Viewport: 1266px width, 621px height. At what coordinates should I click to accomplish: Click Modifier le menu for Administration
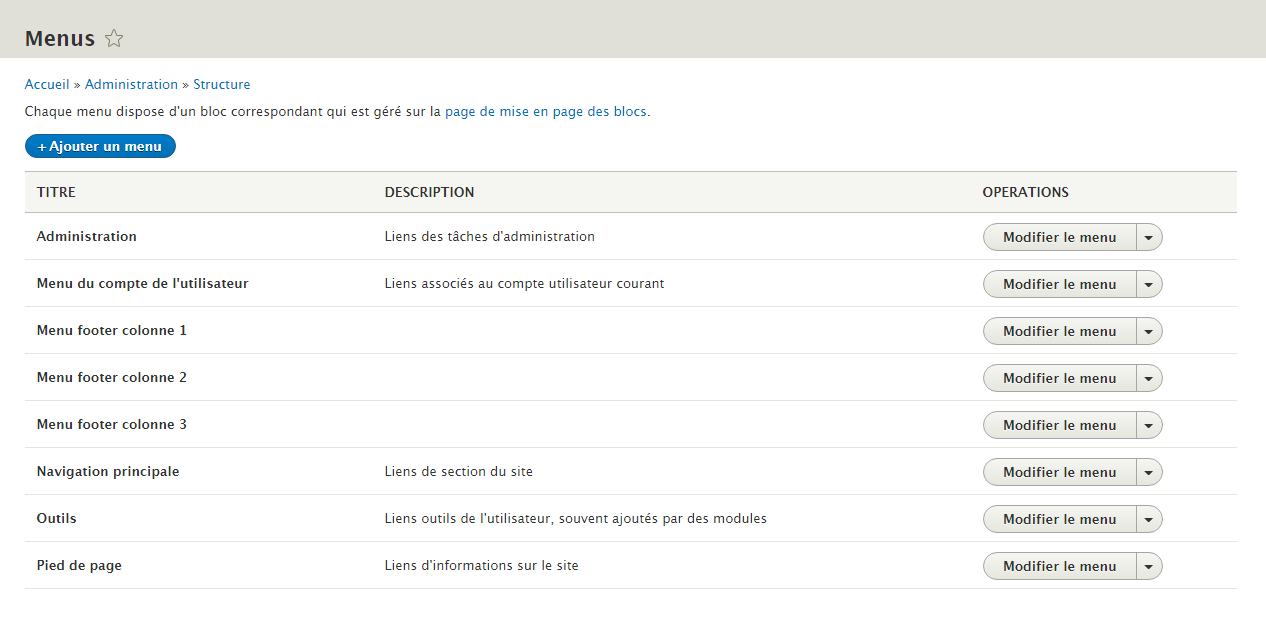pyautogui.click(x=1059, y=237)
